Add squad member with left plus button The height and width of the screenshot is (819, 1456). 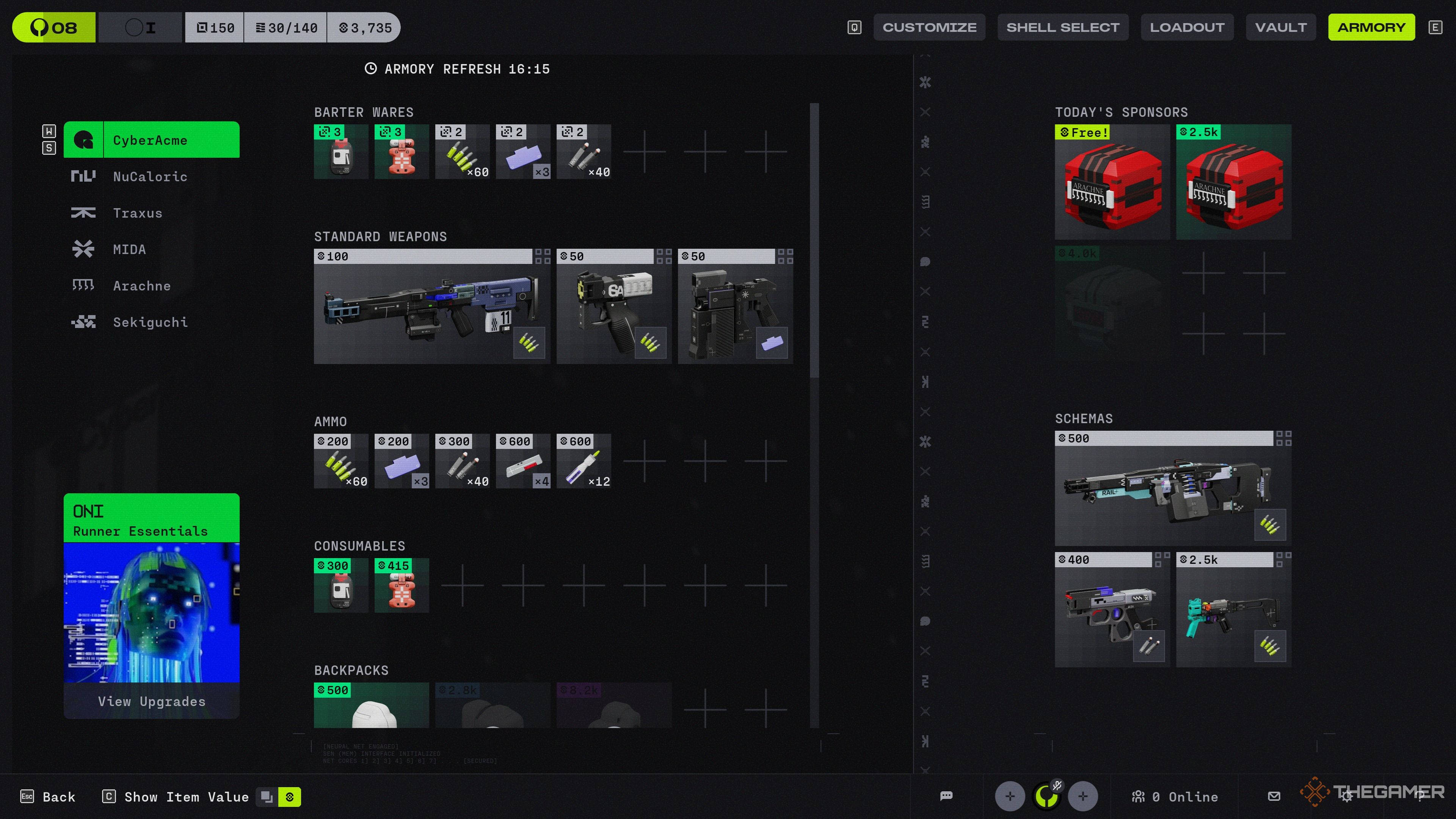(x=1009, y=796)
